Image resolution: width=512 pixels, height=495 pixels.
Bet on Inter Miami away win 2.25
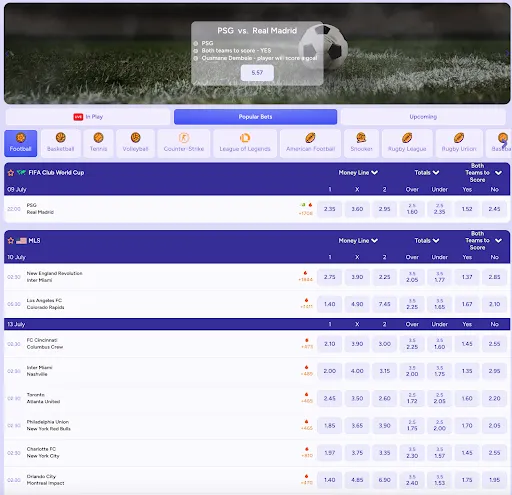384,277
